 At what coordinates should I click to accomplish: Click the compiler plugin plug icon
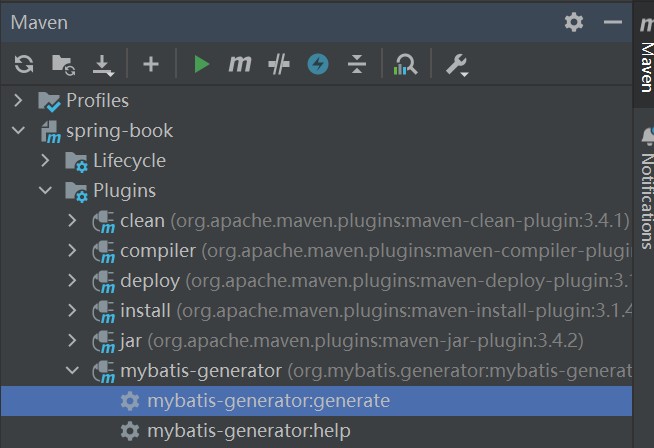click(103, 252)
